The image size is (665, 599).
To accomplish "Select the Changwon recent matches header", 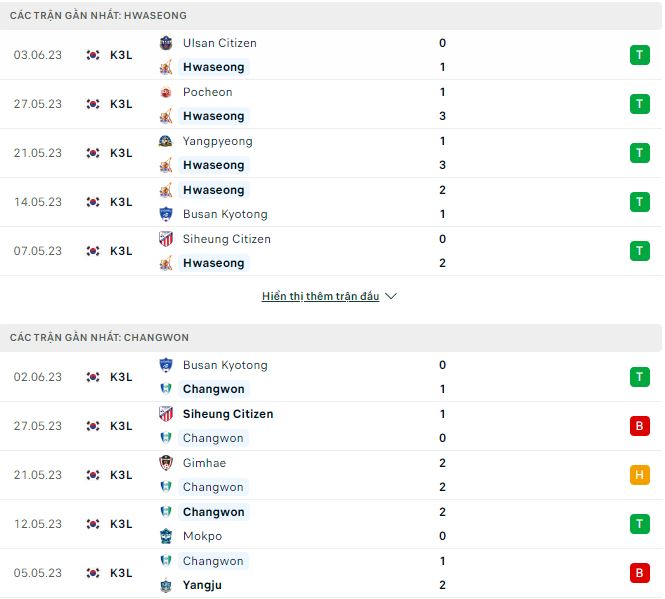I will [x=99, y=338].
